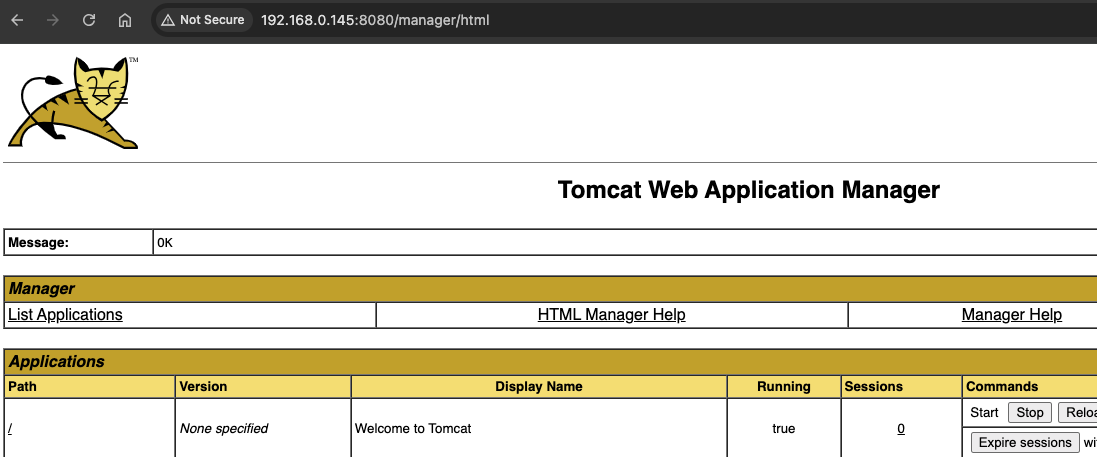Select the "true" running status cell
This screenshot has width=1097, height=457.
(784, 428)
